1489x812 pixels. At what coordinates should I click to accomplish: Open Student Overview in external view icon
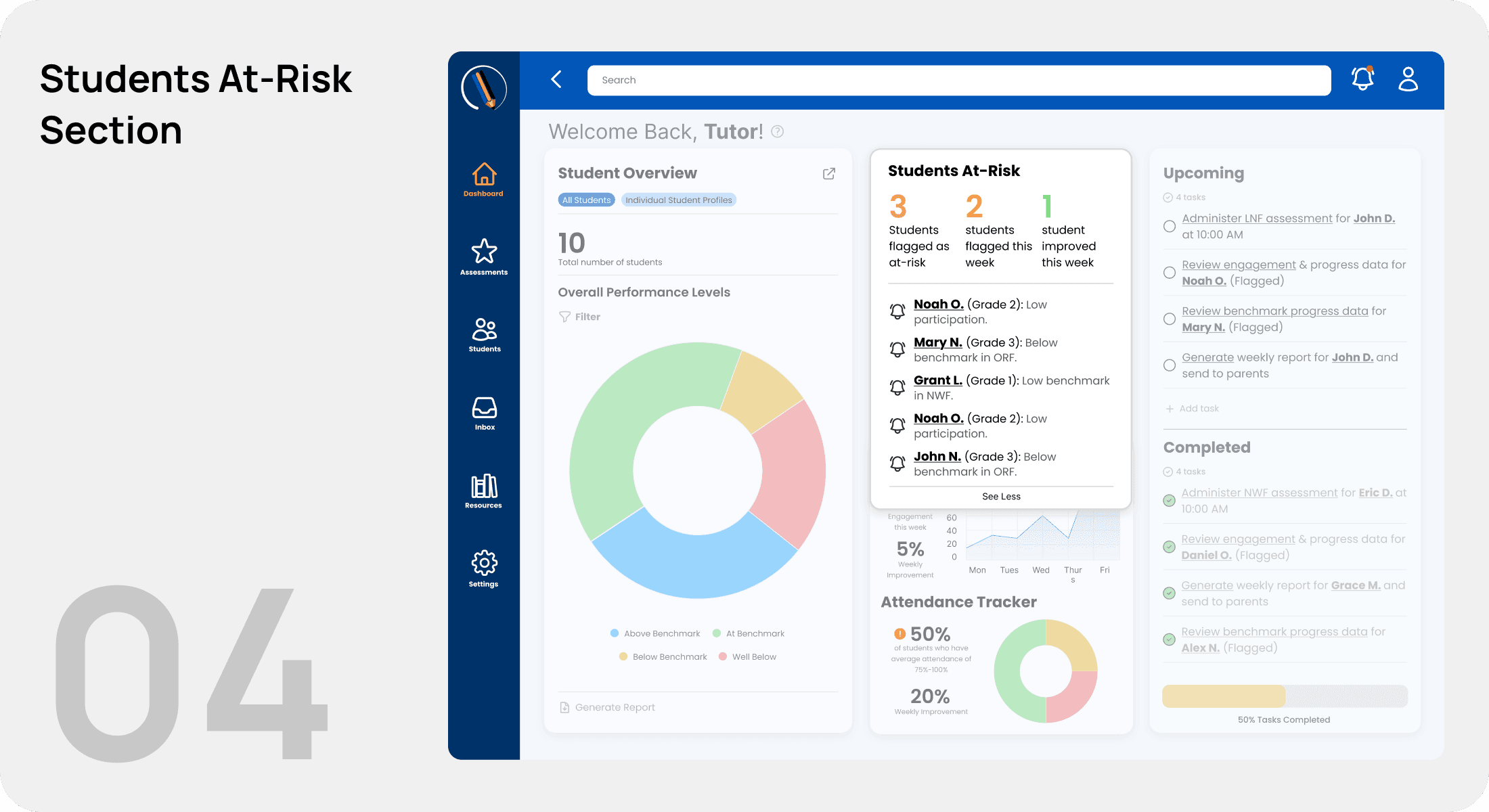point(828,174)
